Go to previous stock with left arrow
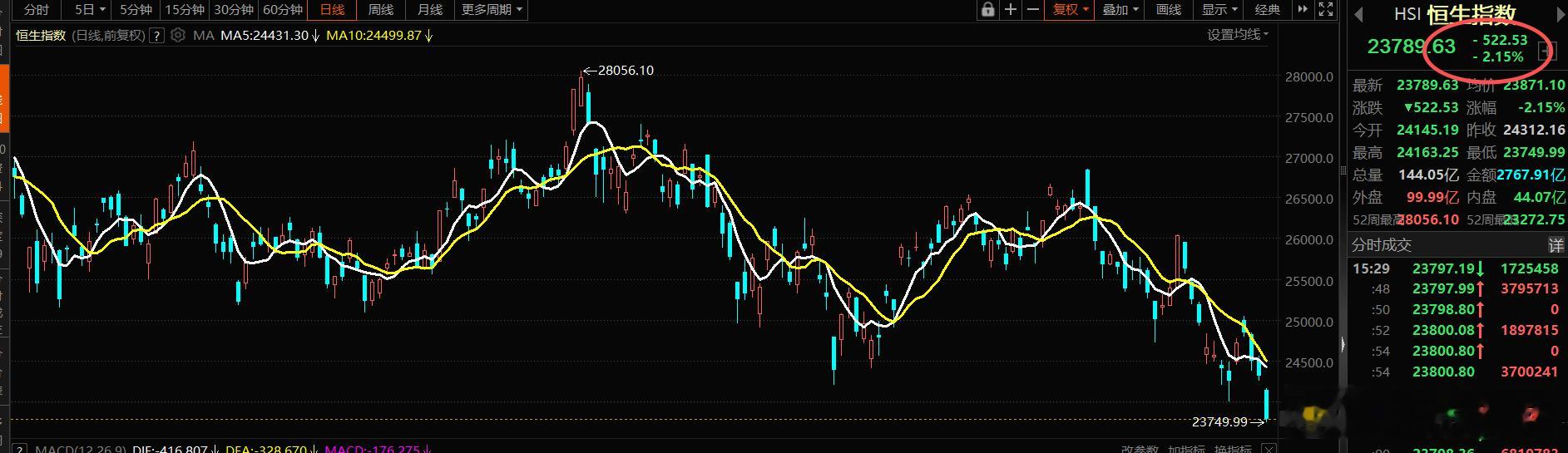 (1359, 14)
